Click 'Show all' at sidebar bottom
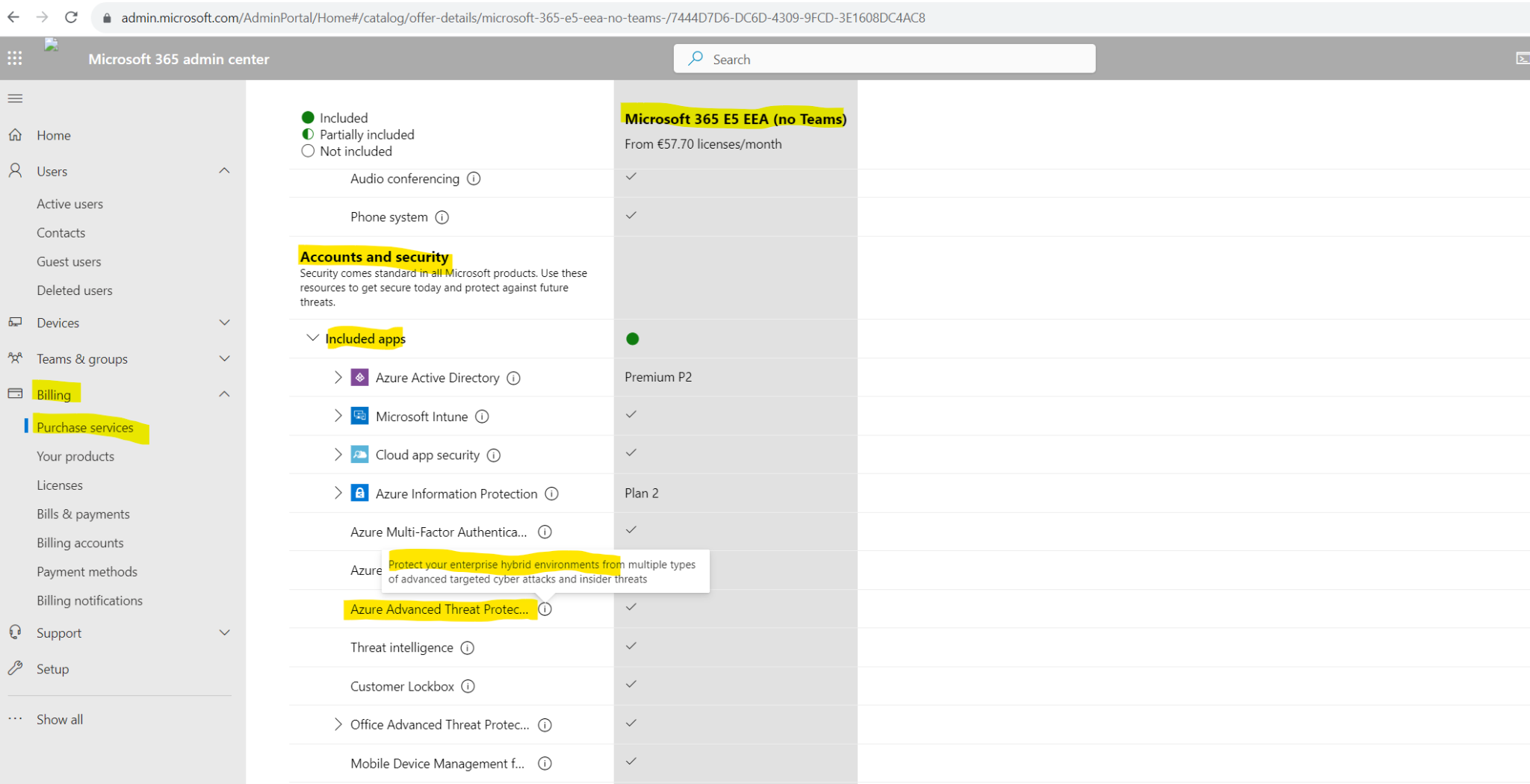The image size is (1530, 784). (60, 719)
